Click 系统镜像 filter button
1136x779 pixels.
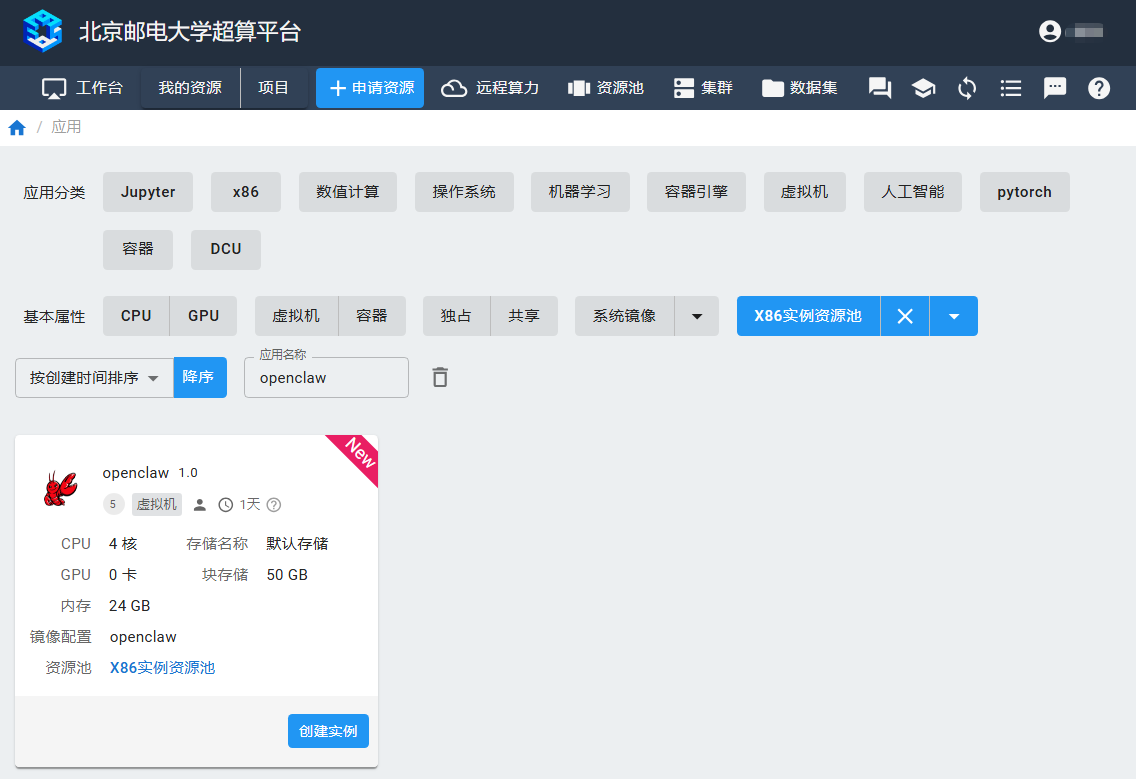(x=625, y=316)
